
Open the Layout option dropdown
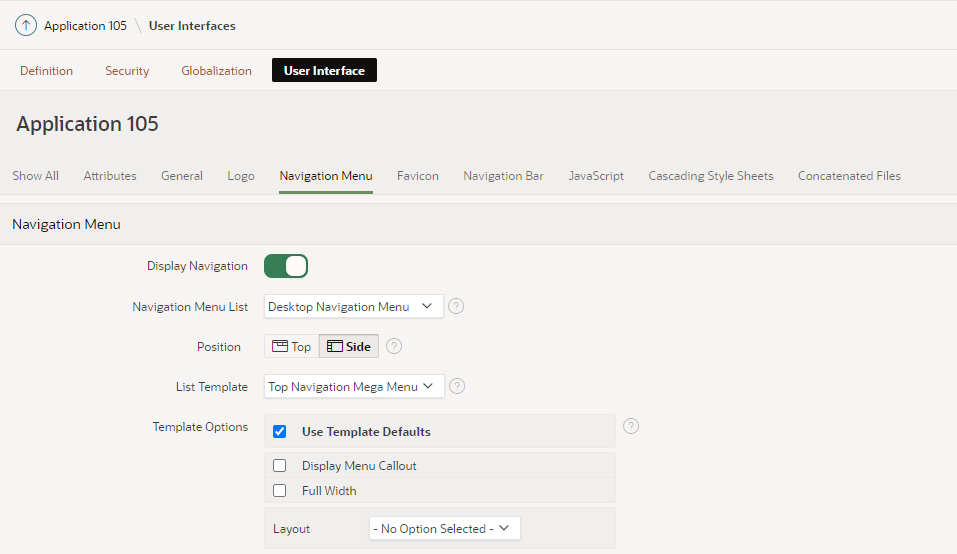(x=444, y=528)
